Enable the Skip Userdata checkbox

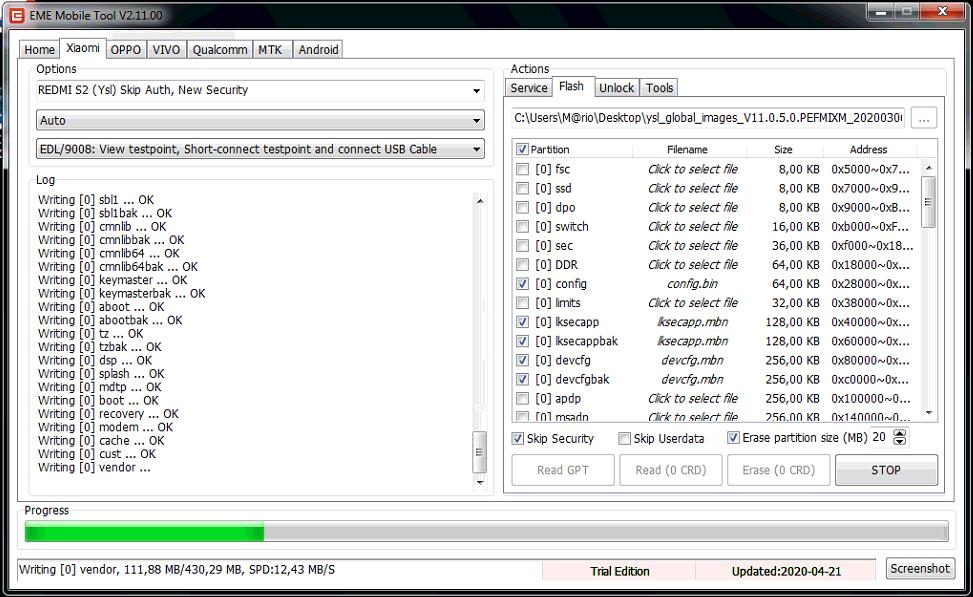pos(624,439)
